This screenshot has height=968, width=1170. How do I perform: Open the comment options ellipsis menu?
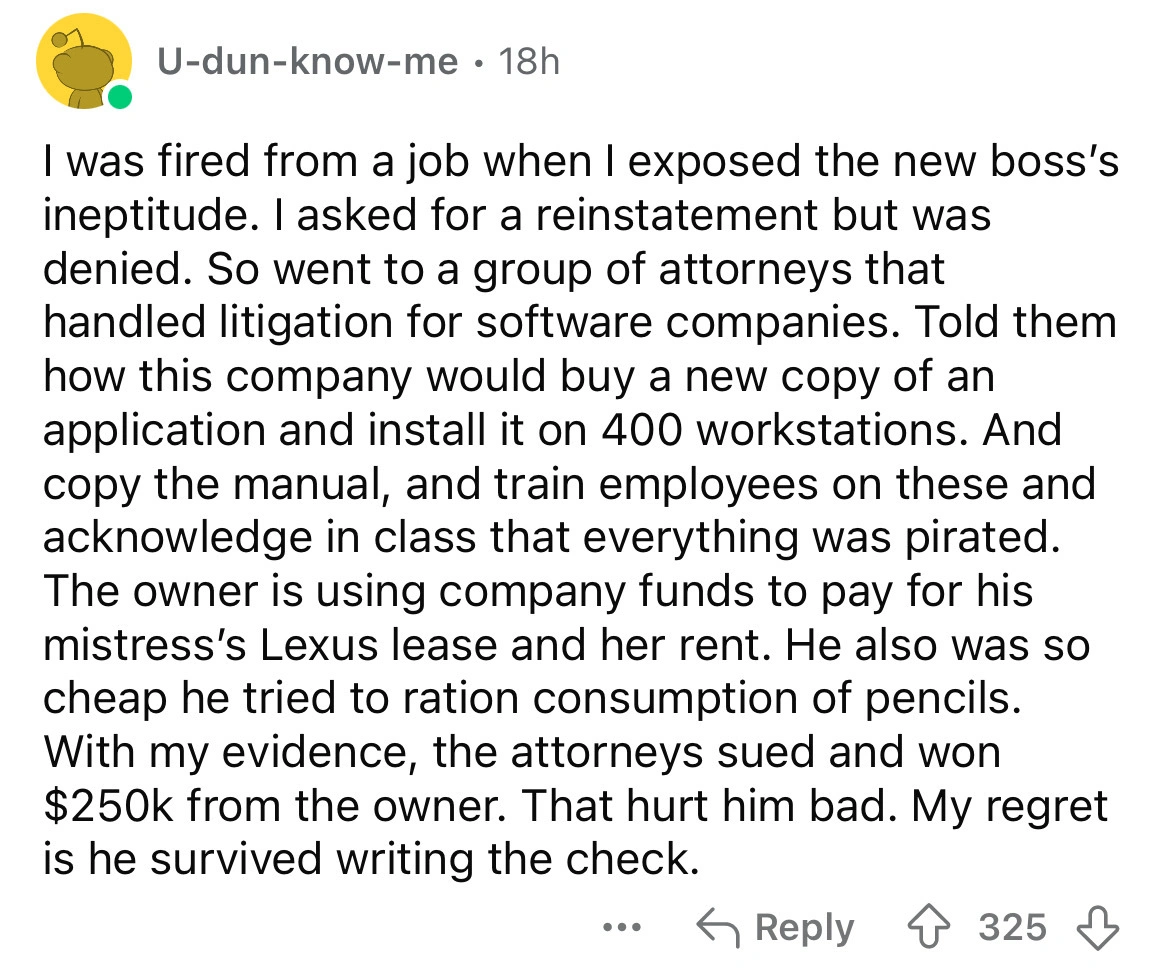(x=621, y=927)
